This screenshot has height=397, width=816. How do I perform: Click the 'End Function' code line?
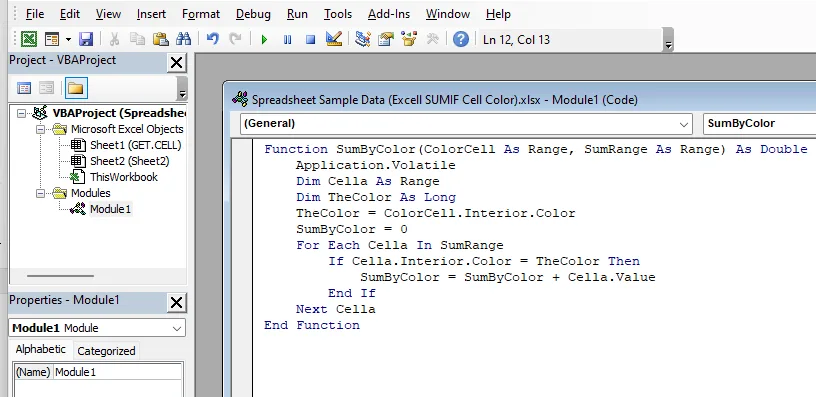pos(312,325)
